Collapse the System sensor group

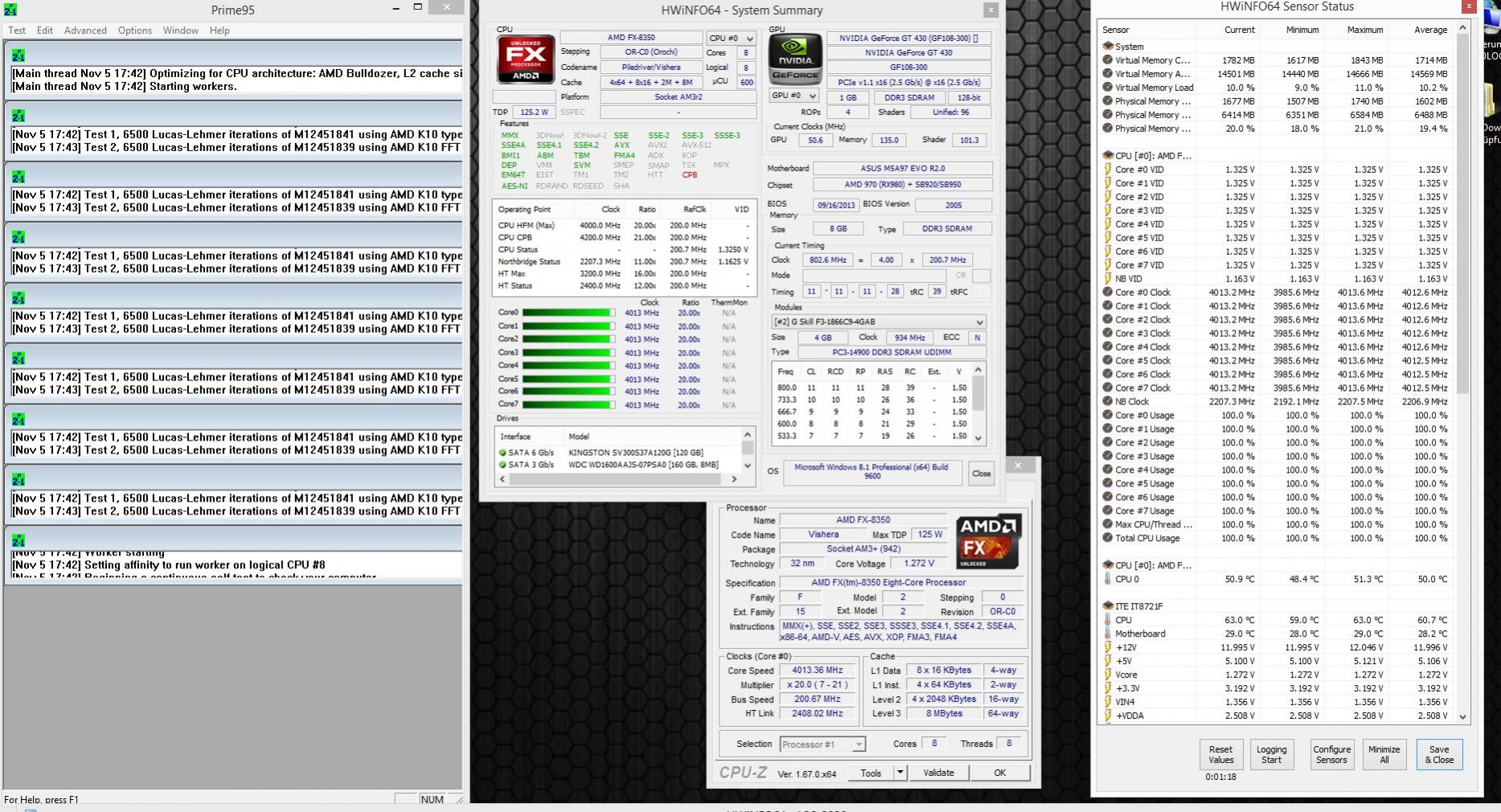pyautogui.click(x=1107, y=47)
